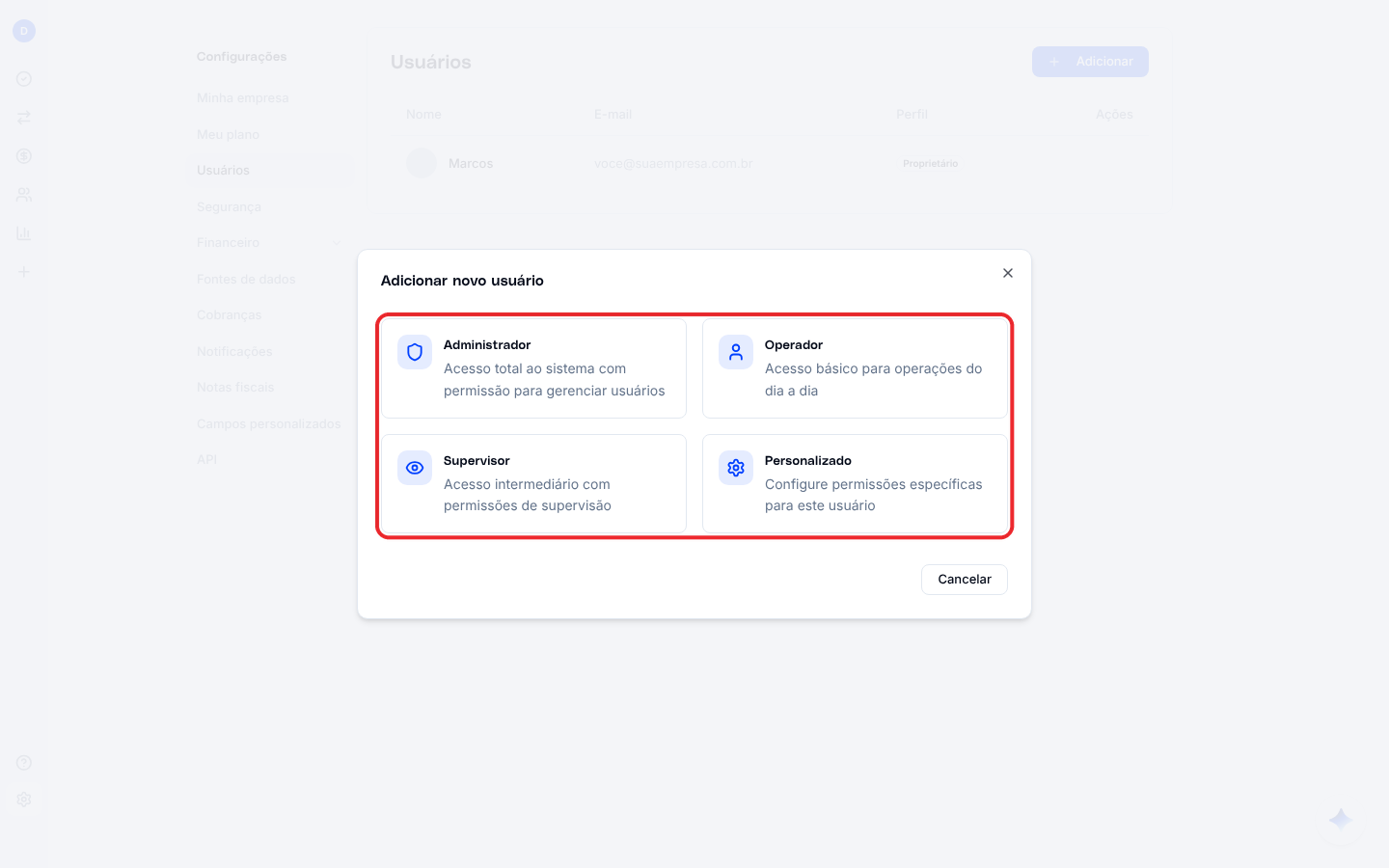Select the Personalizado gear icon
1389x868 pixels.
[736, 468]
